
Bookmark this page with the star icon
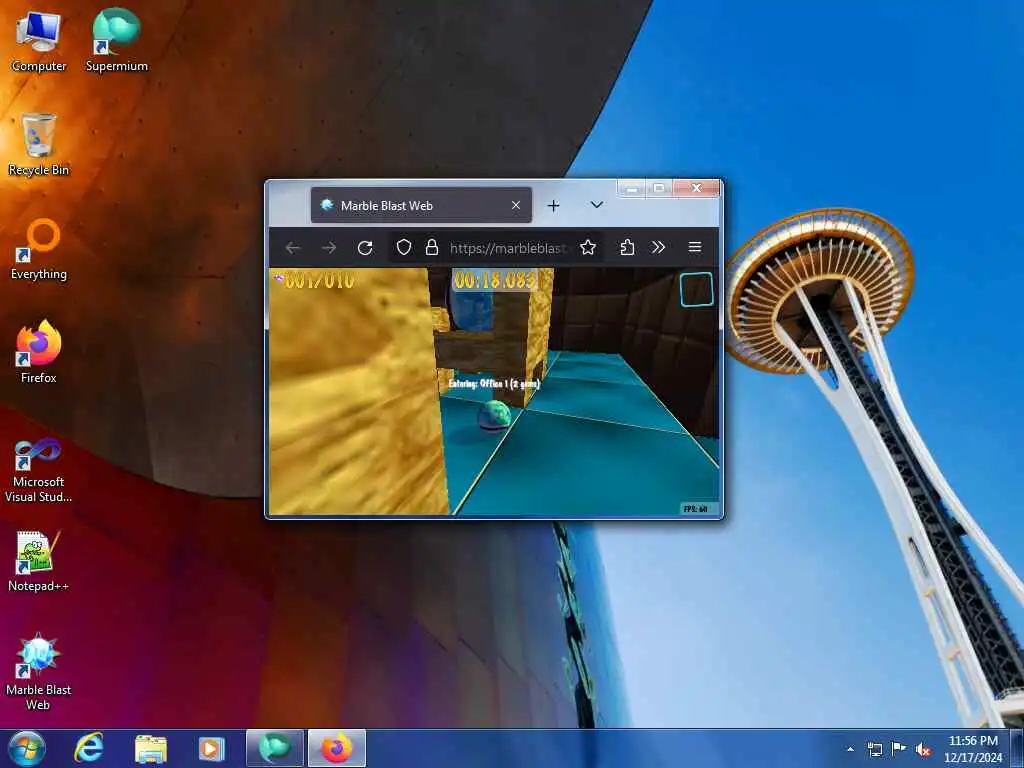(x=588, y=248)
